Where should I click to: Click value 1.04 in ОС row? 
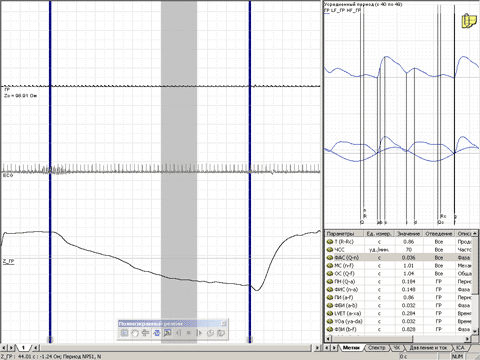click(409, 274)
